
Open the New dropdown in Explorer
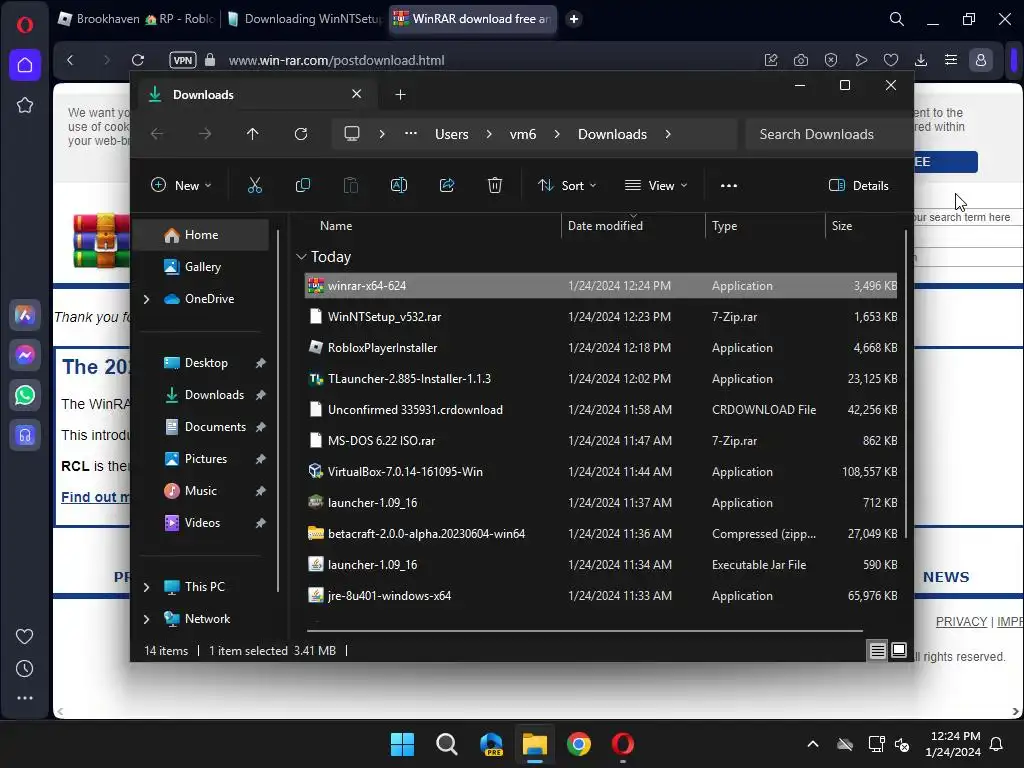pyautogui.click(x=182, y=185)
